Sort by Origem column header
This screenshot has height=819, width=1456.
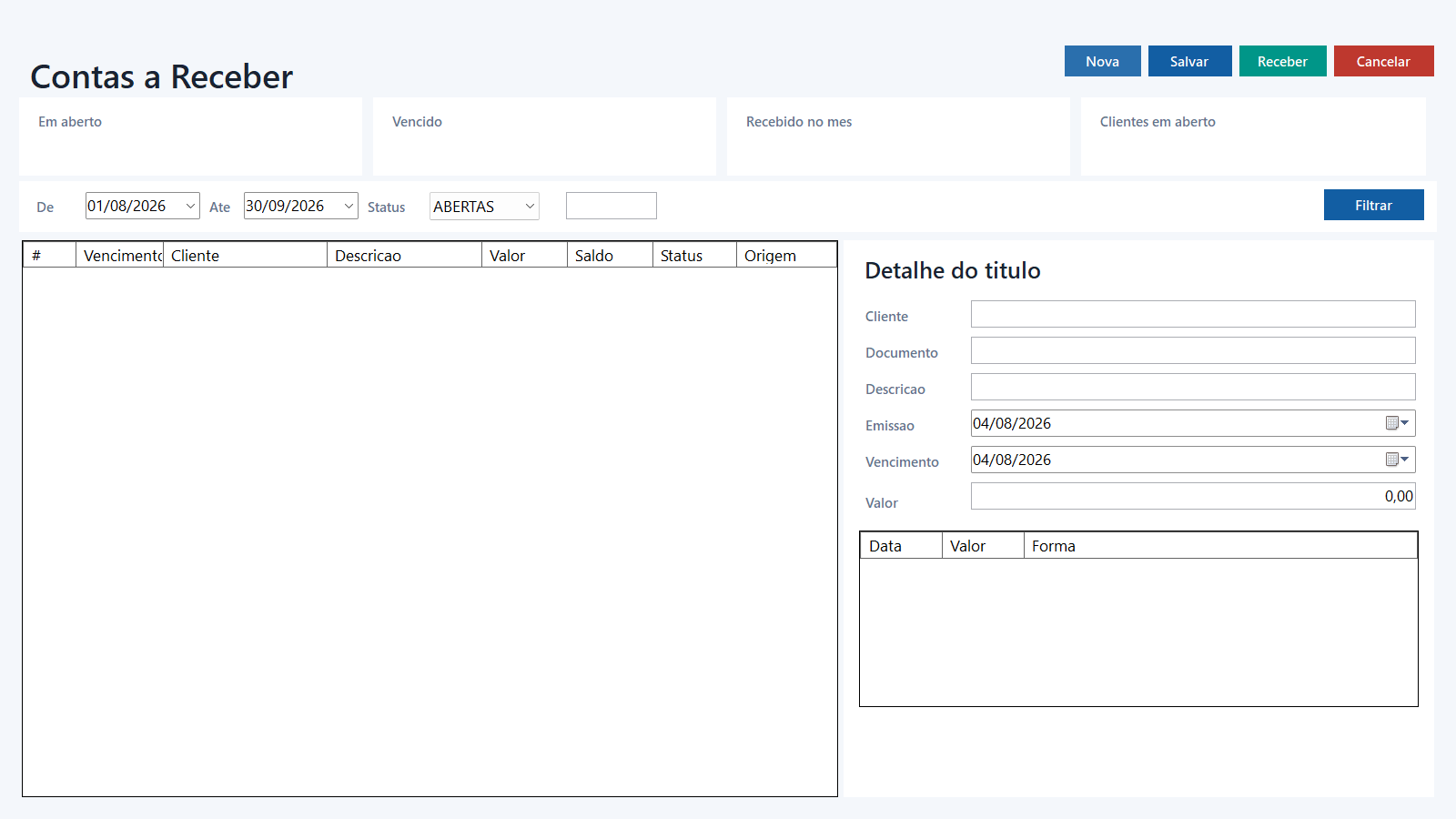[786, 255]
